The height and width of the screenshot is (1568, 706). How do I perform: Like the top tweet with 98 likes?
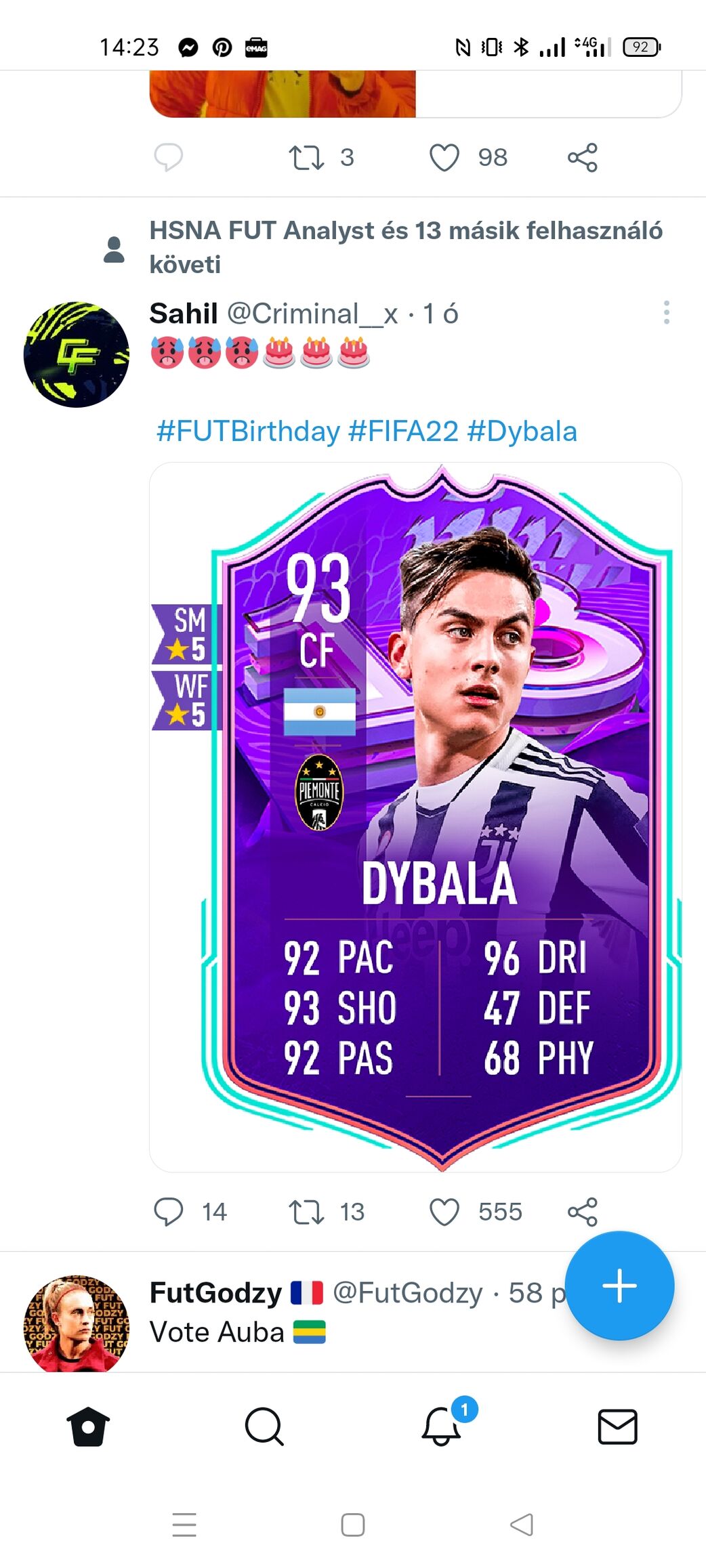coord(444,158)
